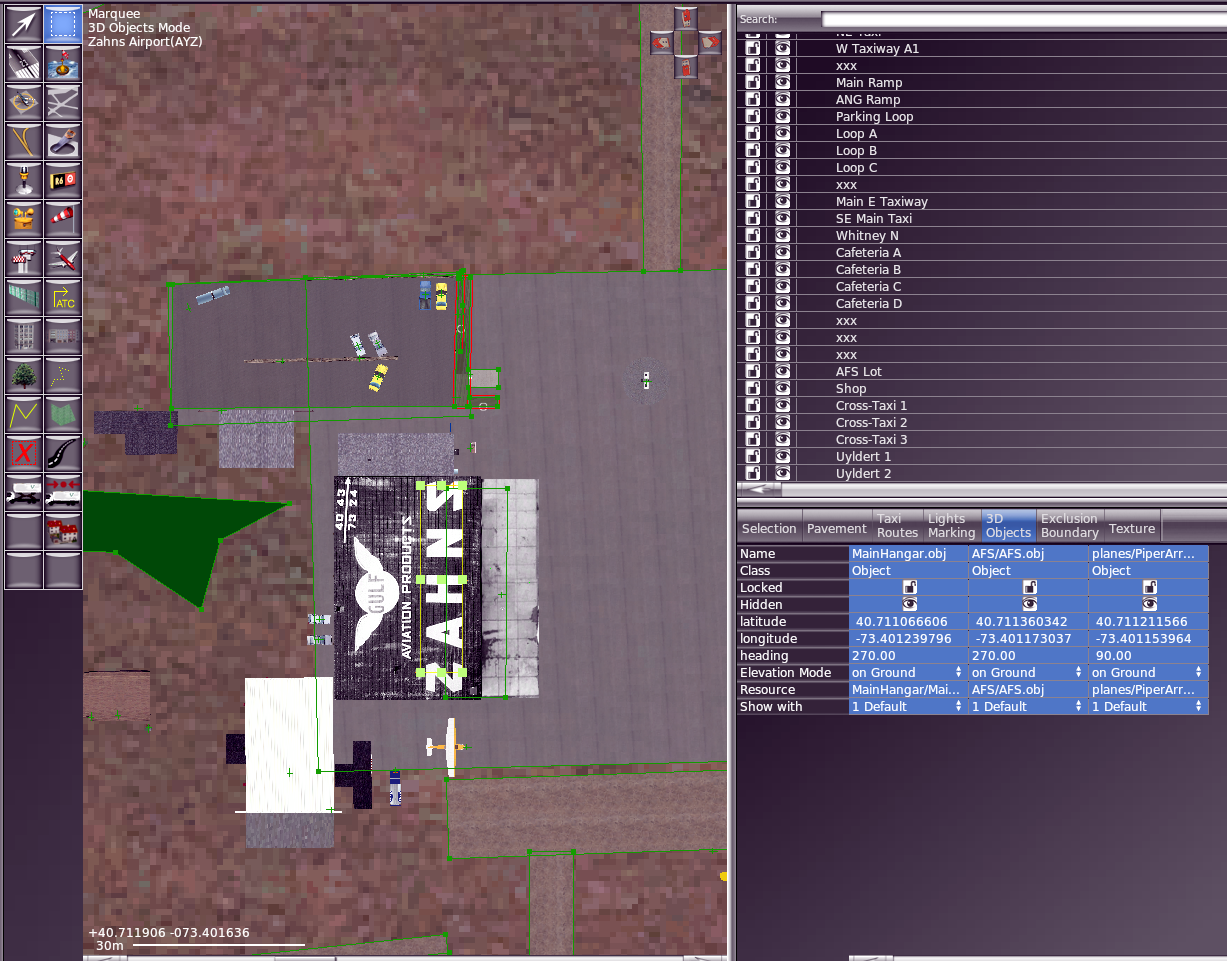
Task: Select the Ramp Start airplane tool
Action: [63, 258]
